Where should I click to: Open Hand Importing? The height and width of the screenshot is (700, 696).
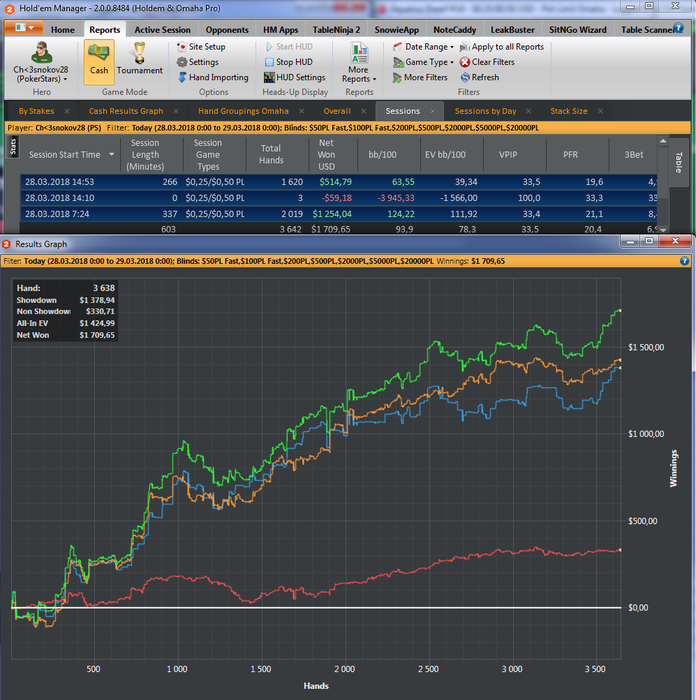pos(213,77)
